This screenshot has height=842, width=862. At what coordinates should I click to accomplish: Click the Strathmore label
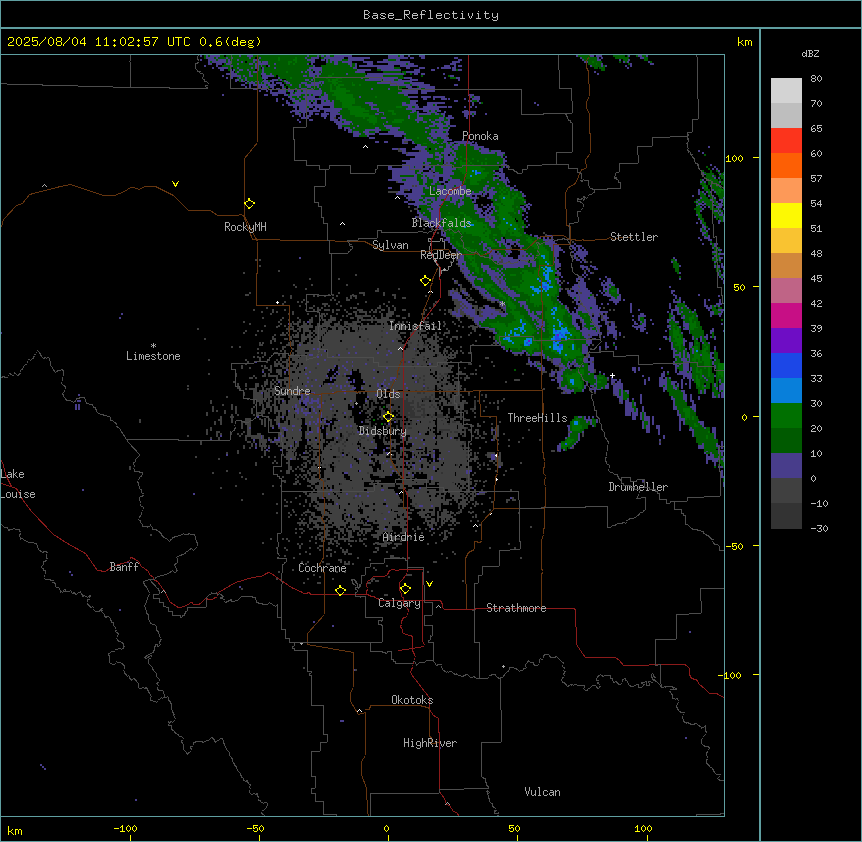click(x=516, y=608)
